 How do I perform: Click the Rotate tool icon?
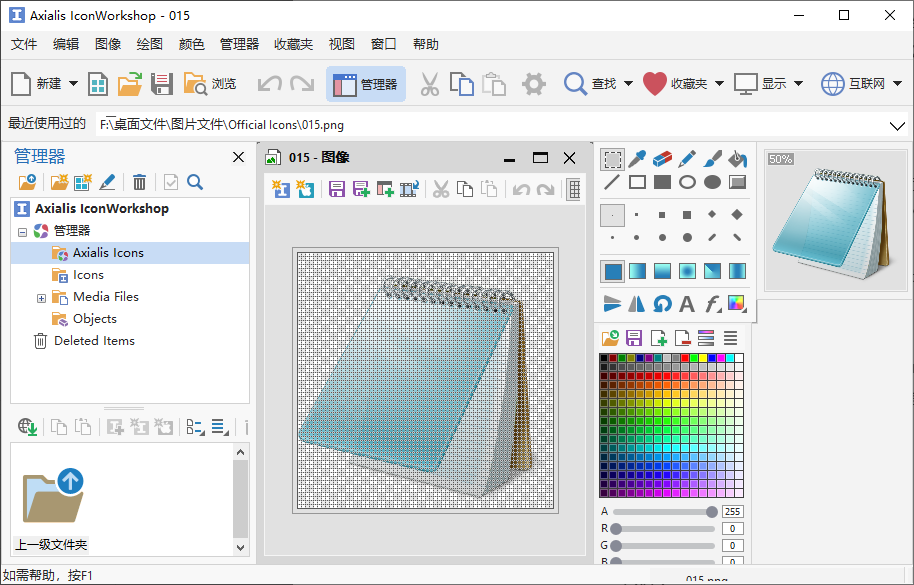tap(662, 303)
